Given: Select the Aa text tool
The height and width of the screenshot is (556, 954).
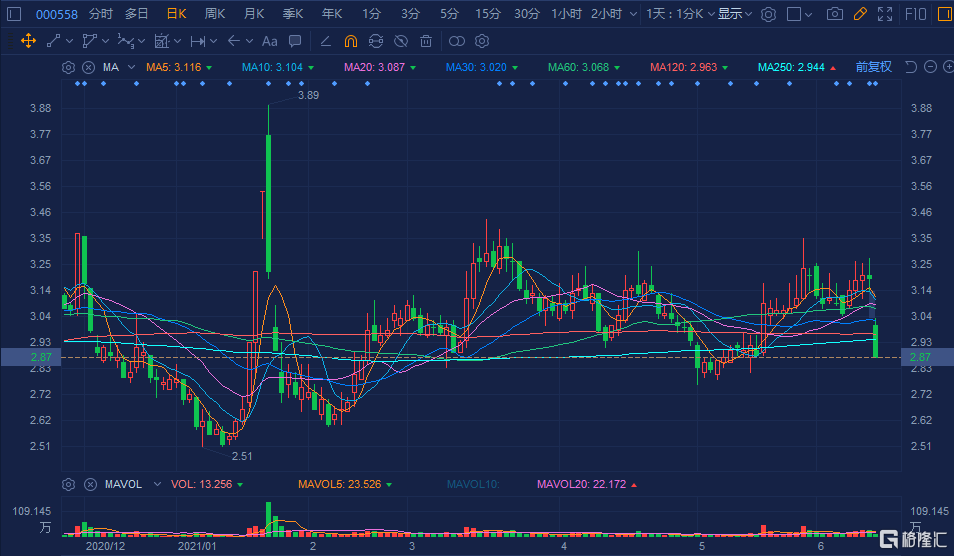Looking at the screenshot, I should [270, 41].
